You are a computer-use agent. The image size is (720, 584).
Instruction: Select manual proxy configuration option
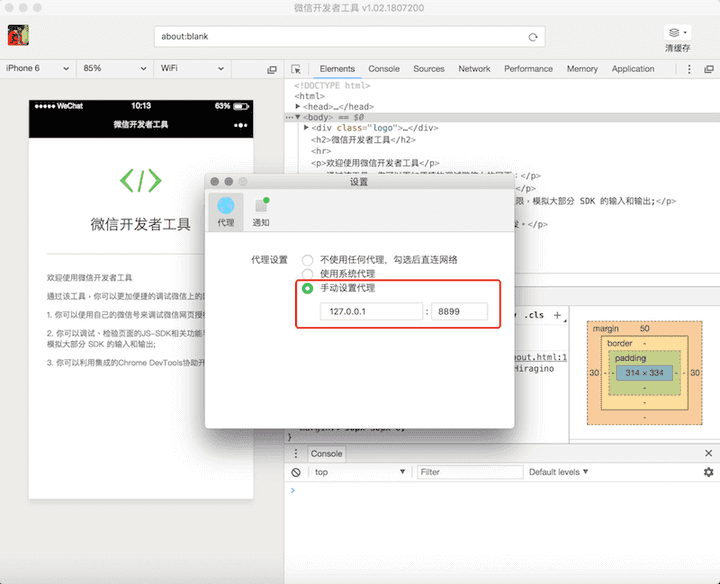click(x=307, y=288)
